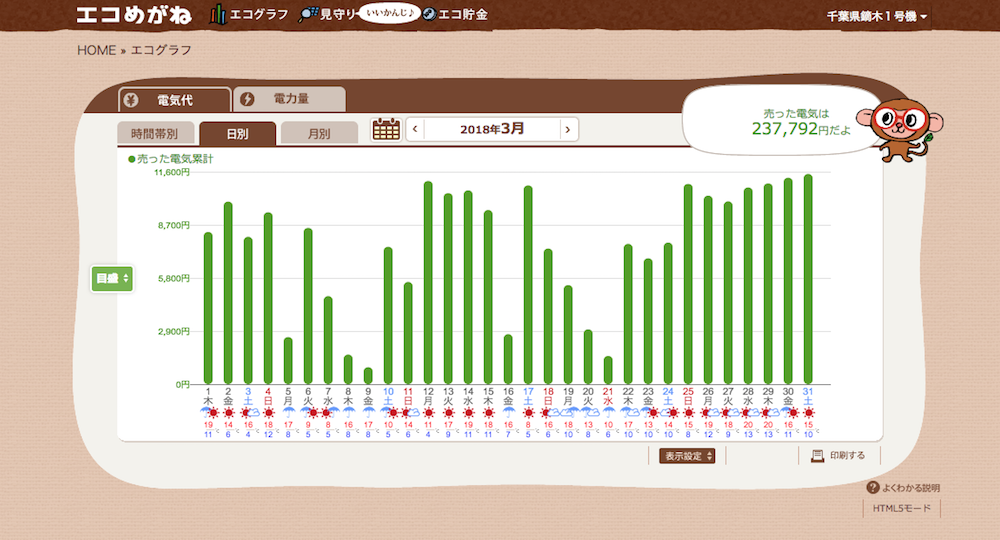Open 見守り in the top menu

coord(337,14)
